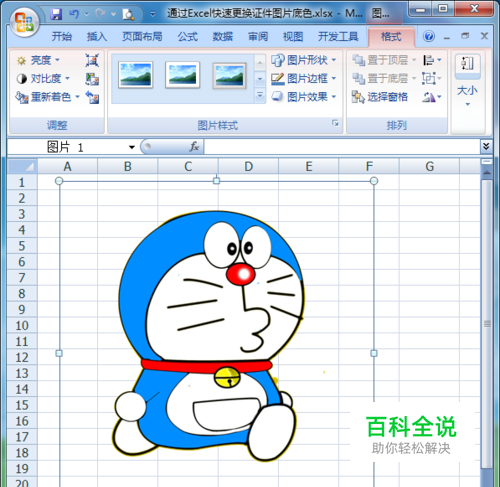
Task: Apply the third picture style thumbnail
Action: click(x=230, y=76)
